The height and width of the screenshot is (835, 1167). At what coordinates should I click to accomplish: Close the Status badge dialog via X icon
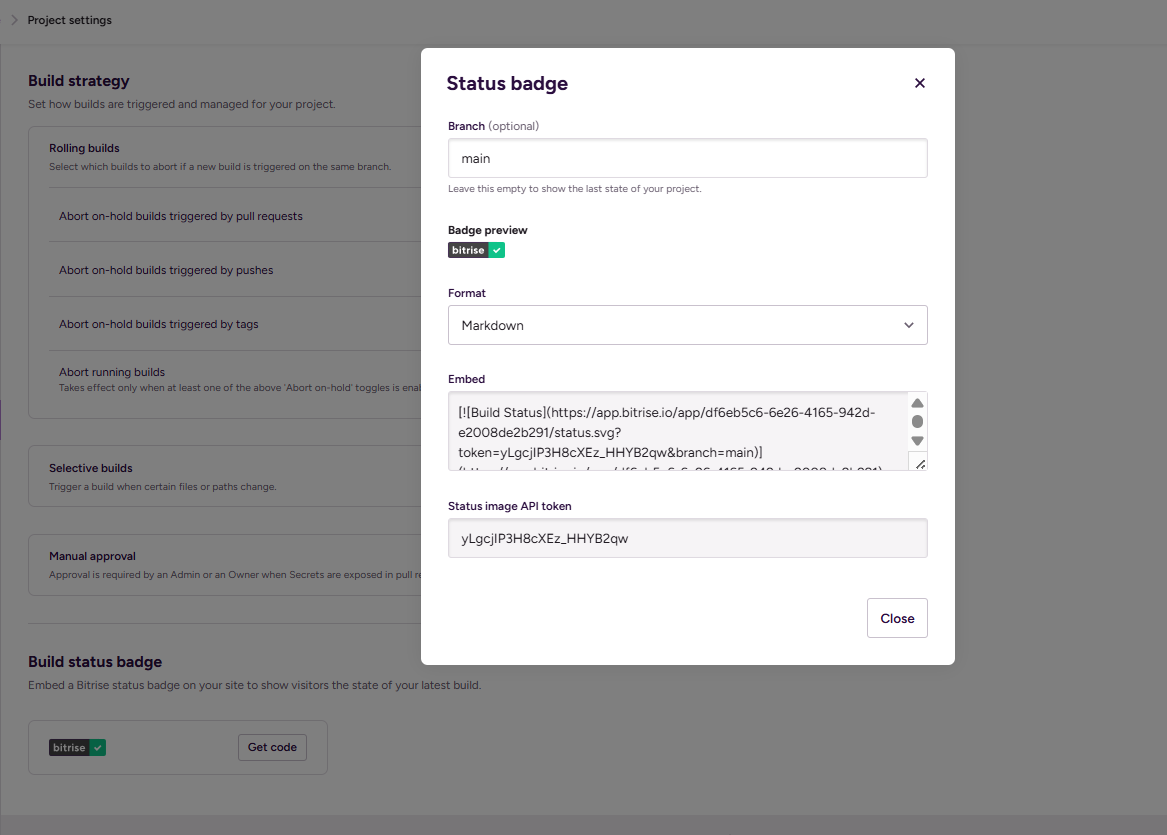tap(920, 83)
